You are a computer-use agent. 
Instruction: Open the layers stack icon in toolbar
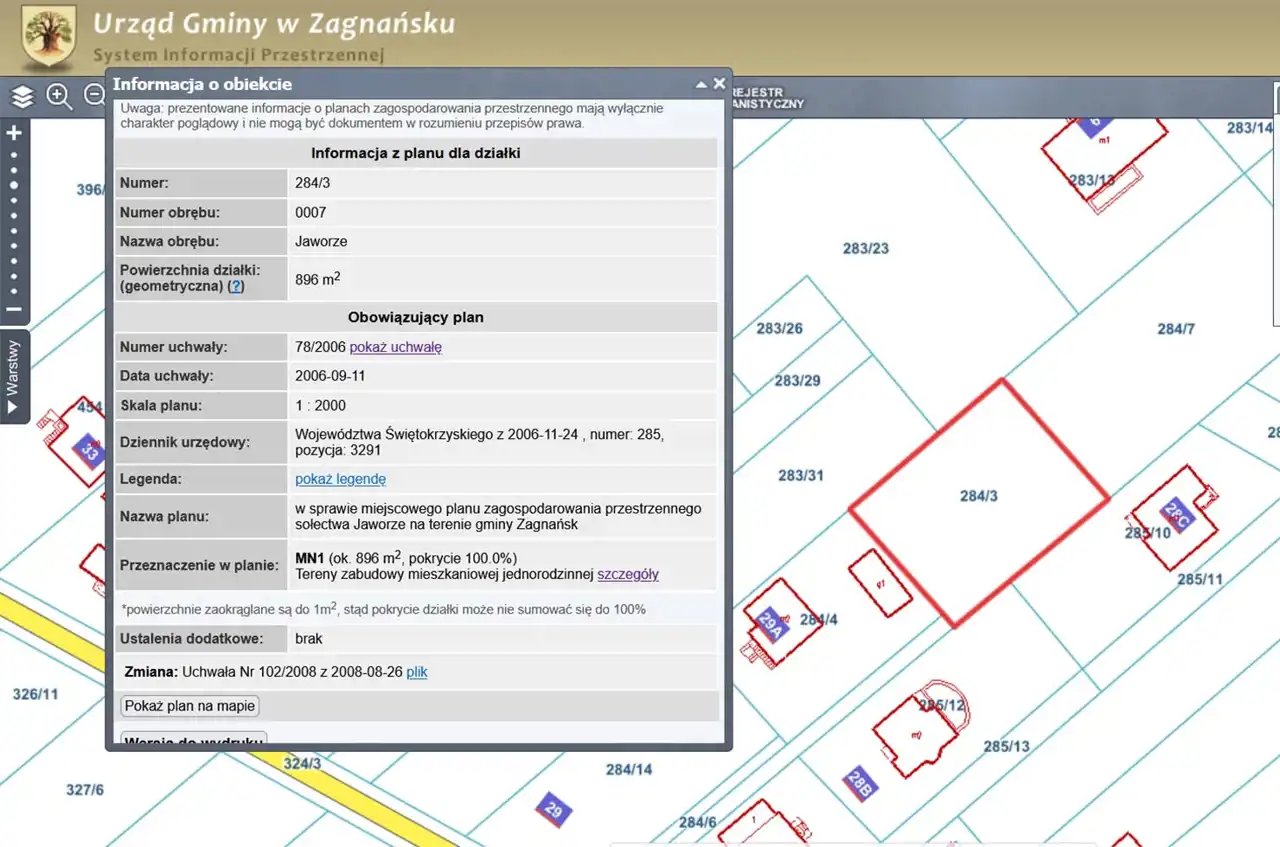22,97
